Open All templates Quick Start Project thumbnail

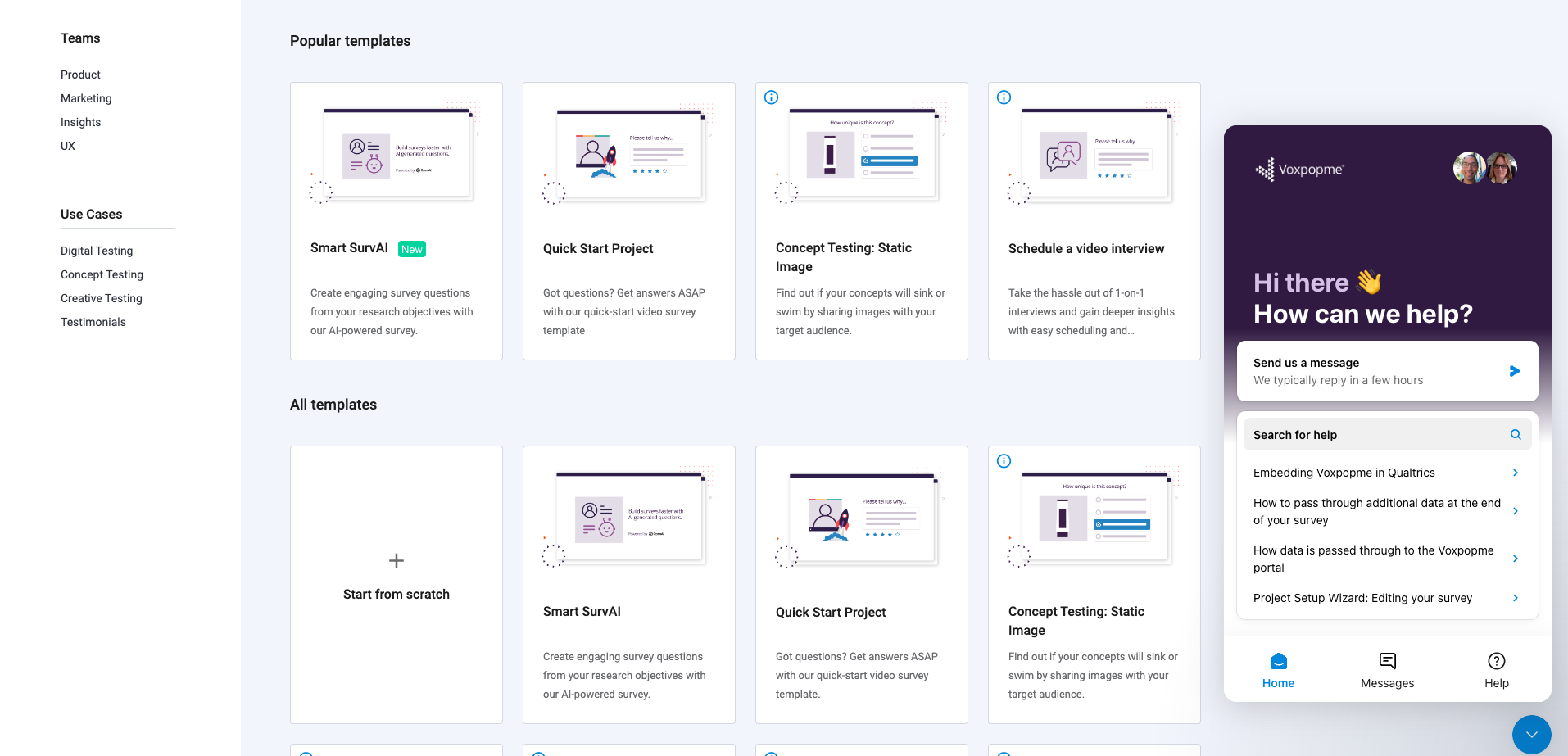[x=862, y=518]
